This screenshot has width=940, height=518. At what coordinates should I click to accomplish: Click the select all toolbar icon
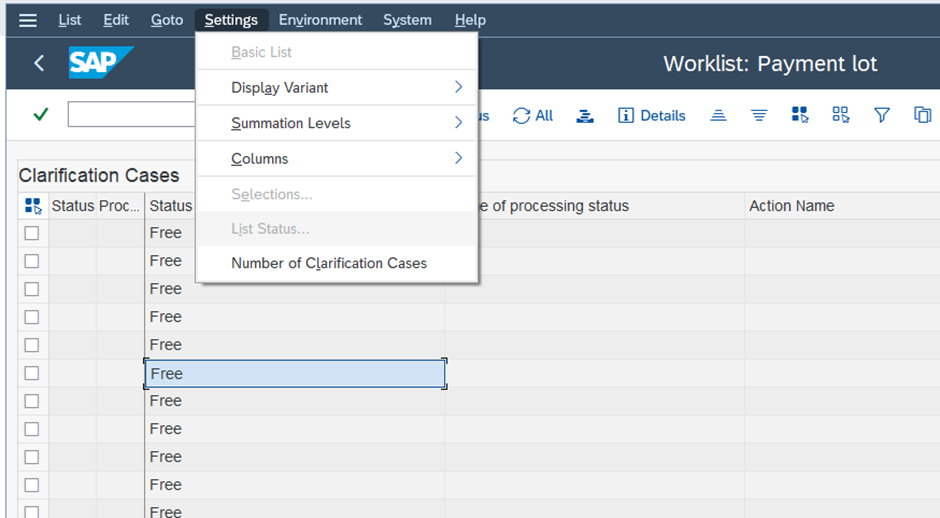(x=800, y=115)
